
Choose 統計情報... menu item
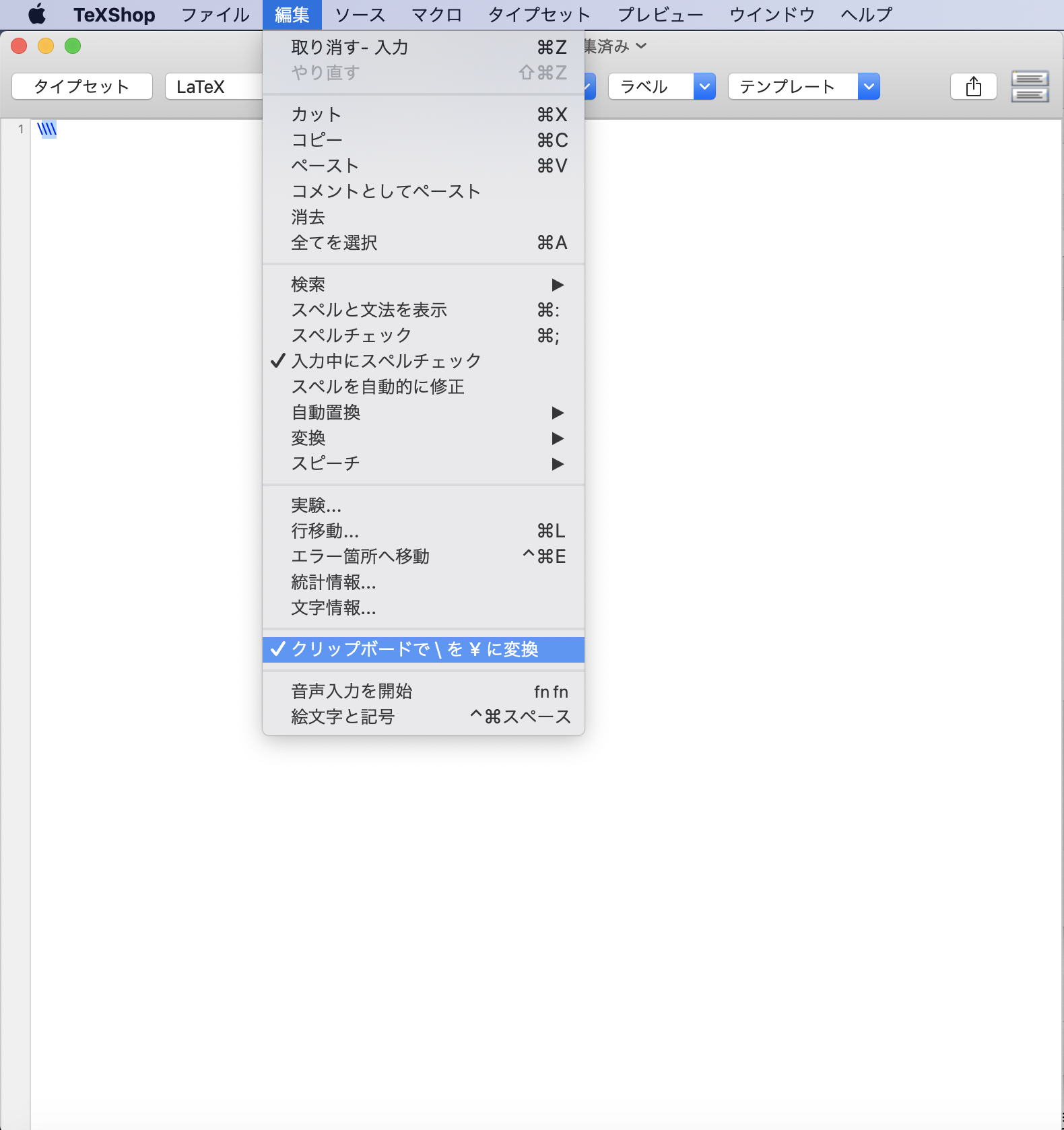click(424, 582)
